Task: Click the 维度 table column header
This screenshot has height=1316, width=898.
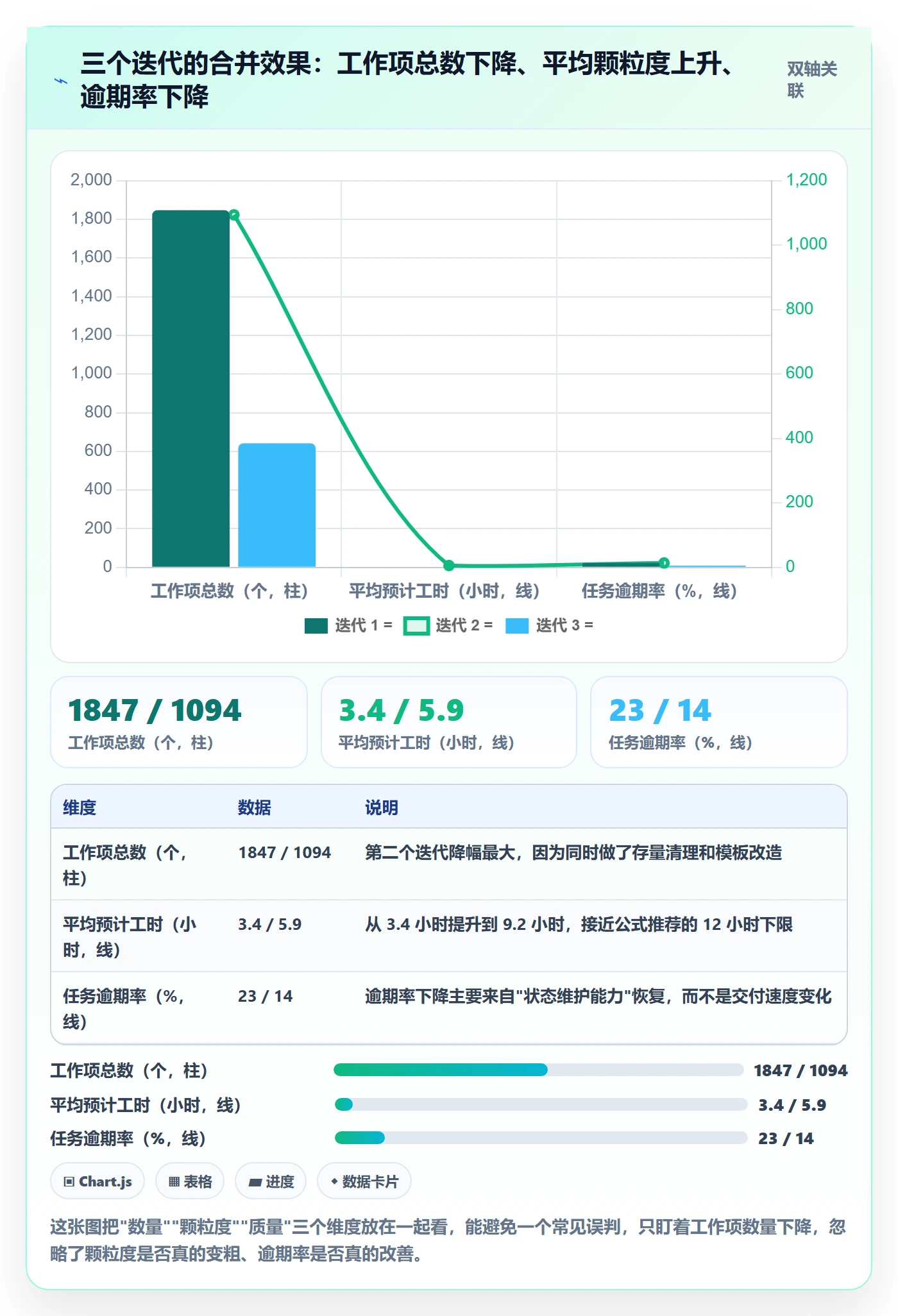Action: coord(80,807)
